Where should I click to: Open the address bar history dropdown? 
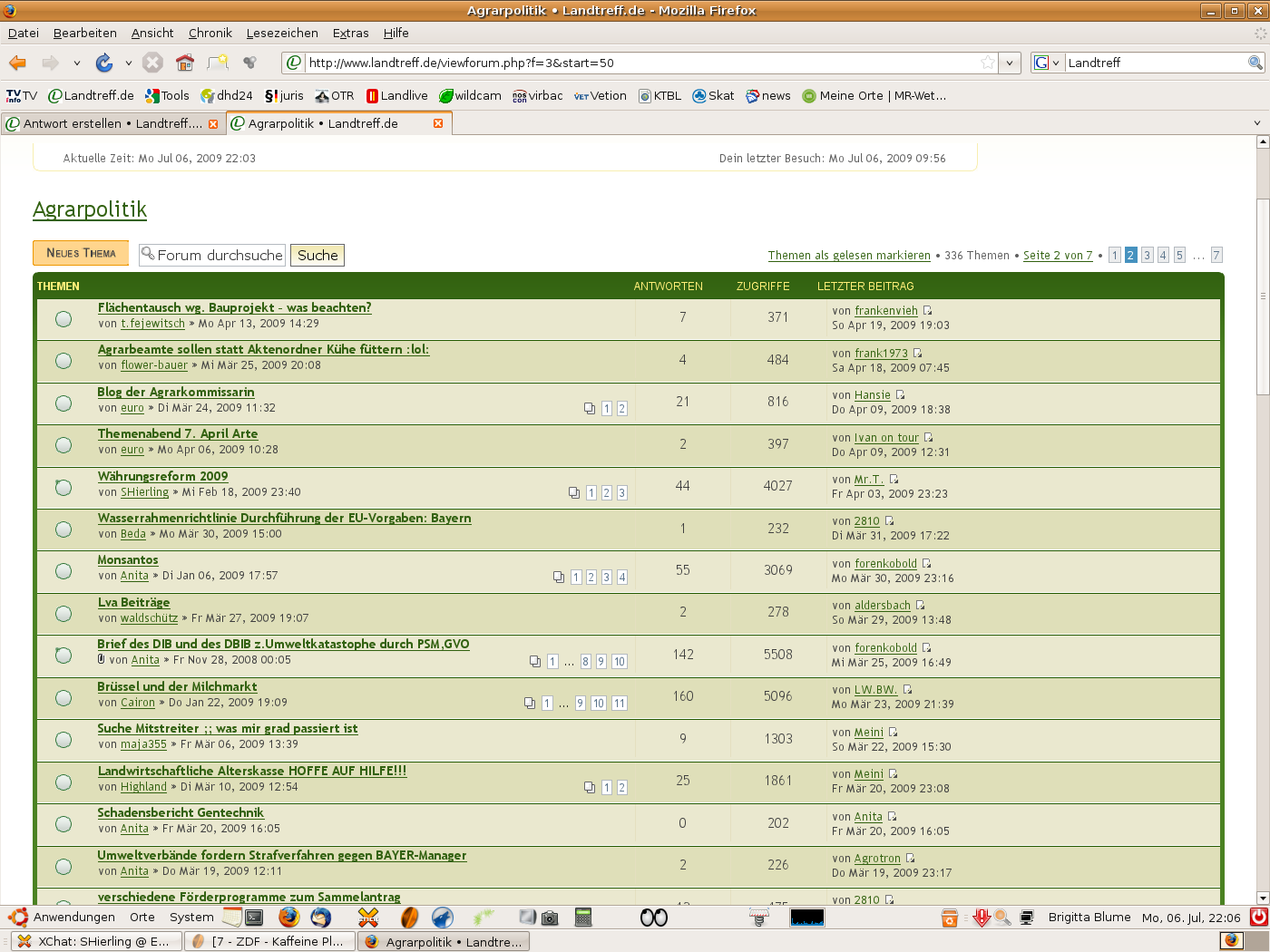1011,63
